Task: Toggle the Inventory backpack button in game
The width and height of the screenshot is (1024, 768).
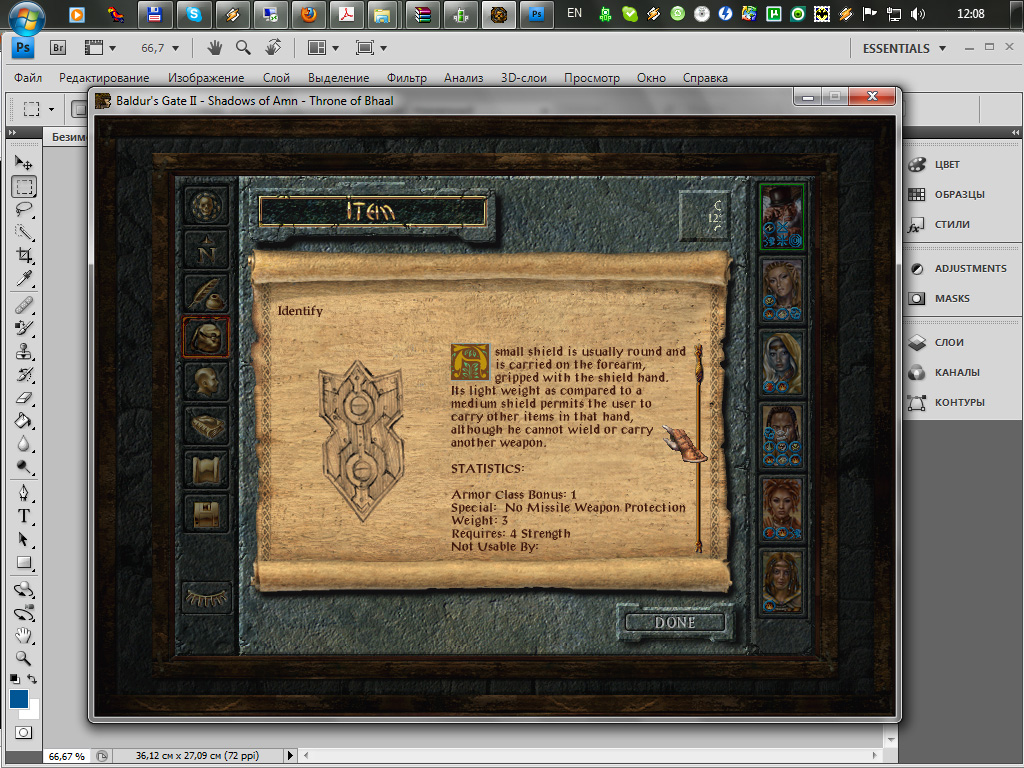Action: tap(206, 337)
